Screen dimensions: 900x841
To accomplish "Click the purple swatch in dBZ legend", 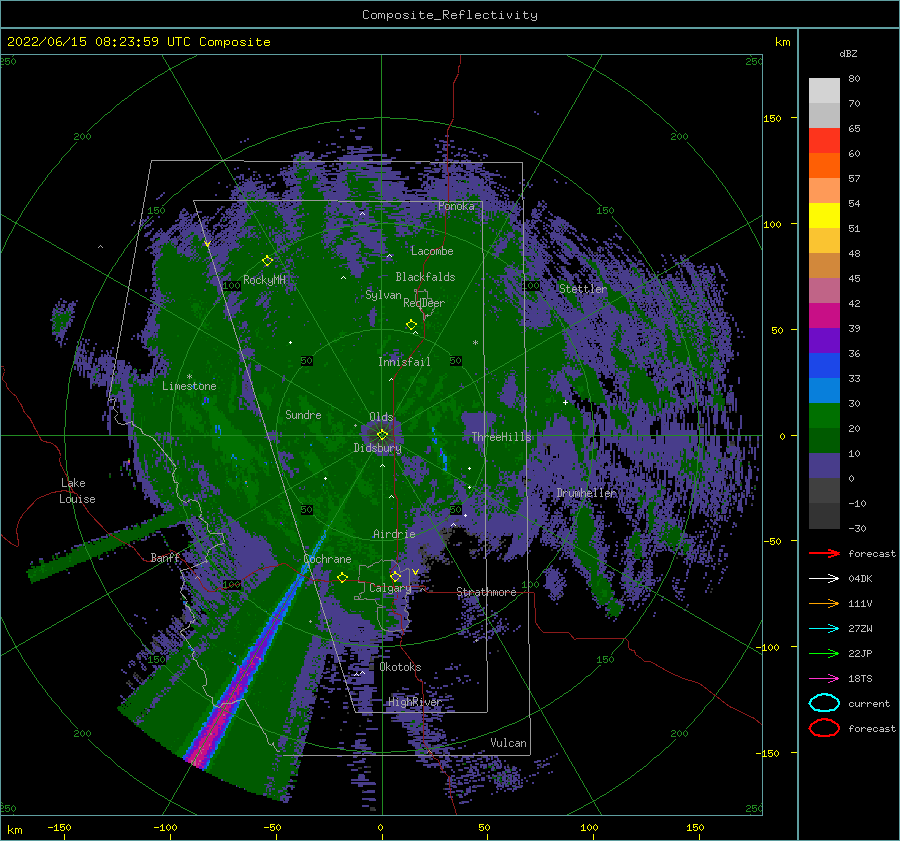I will coord(824,340).
